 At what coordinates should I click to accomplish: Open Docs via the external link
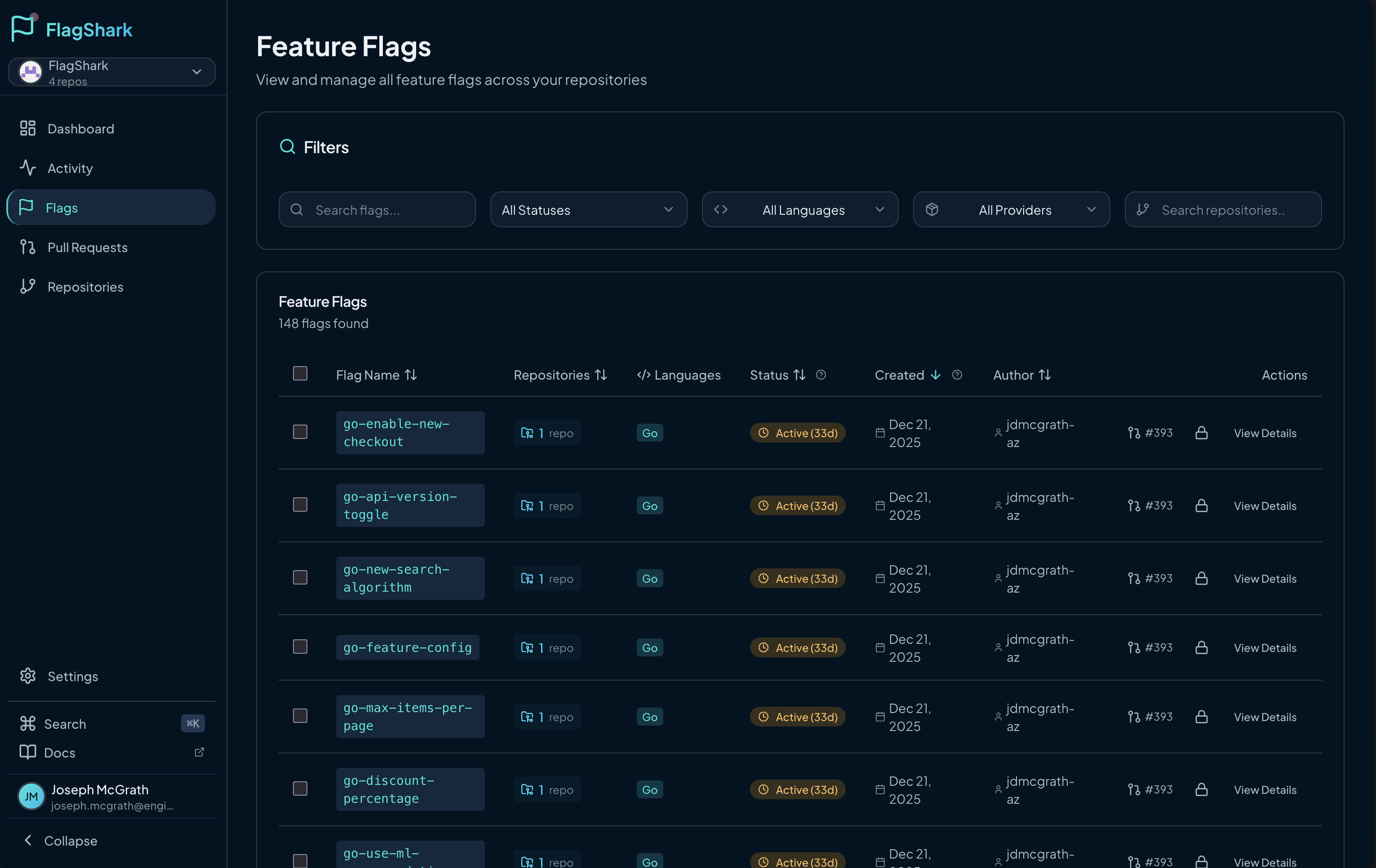pos(198,753)
